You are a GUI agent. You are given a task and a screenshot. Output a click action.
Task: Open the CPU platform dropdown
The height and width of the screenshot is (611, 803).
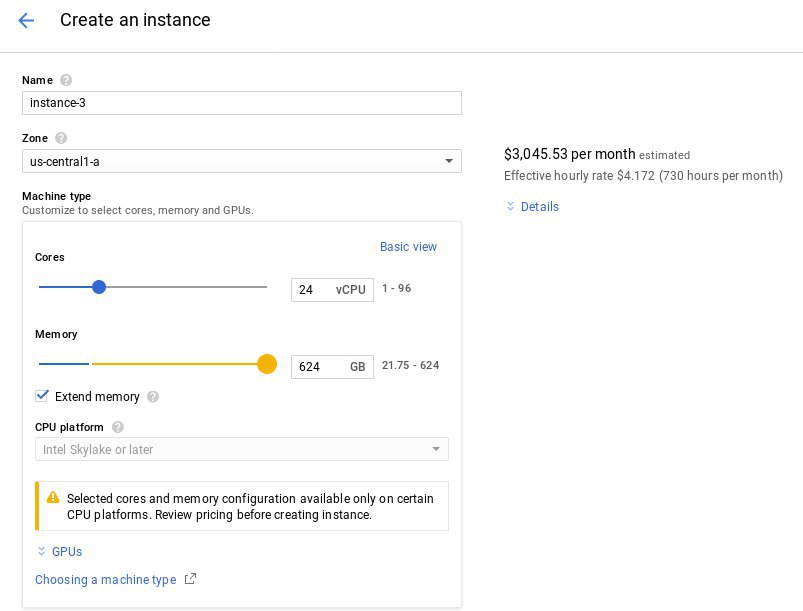(x=242, y=449)
